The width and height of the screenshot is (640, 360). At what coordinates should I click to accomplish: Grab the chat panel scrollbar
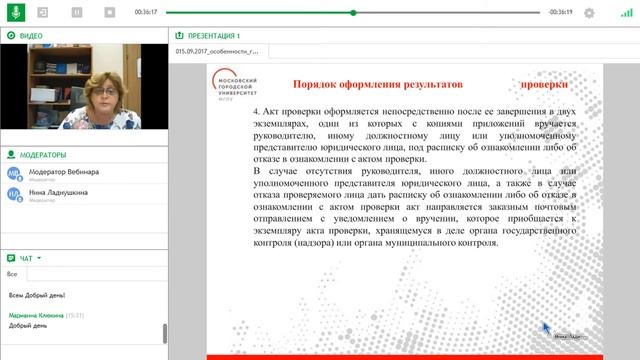pyautogui.click(x=165, y=333)
